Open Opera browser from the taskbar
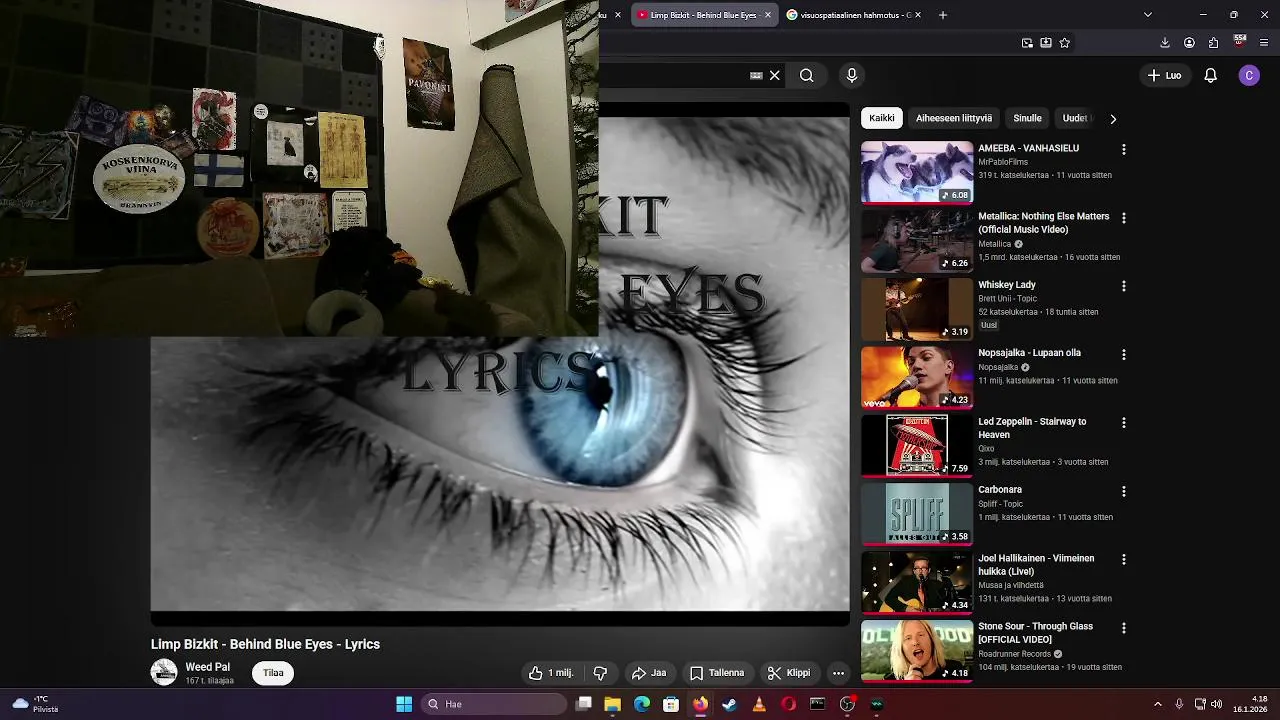1280x720 pixels. point(789,704)
